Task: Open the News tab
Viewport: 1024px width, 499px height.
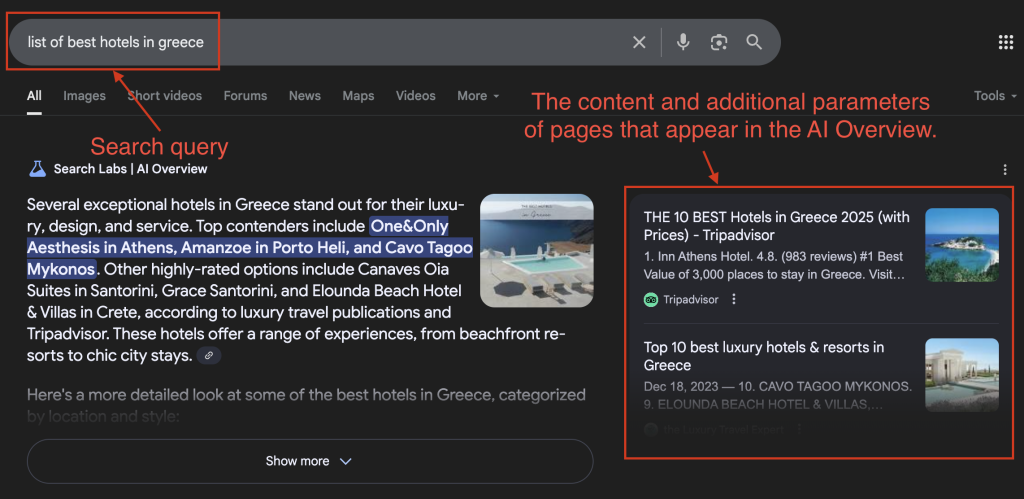Action: 305,96
